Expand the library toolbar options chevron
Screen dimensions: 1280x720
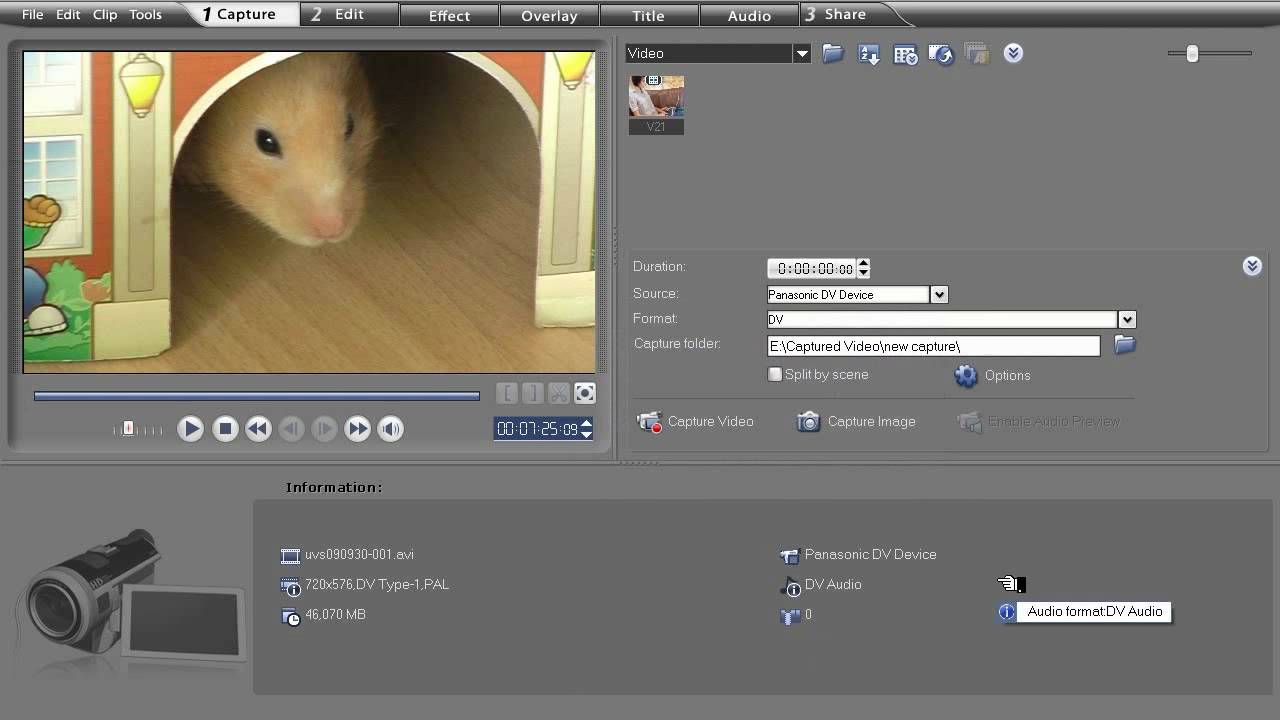pyautogui.click(x=1013, y=53)
